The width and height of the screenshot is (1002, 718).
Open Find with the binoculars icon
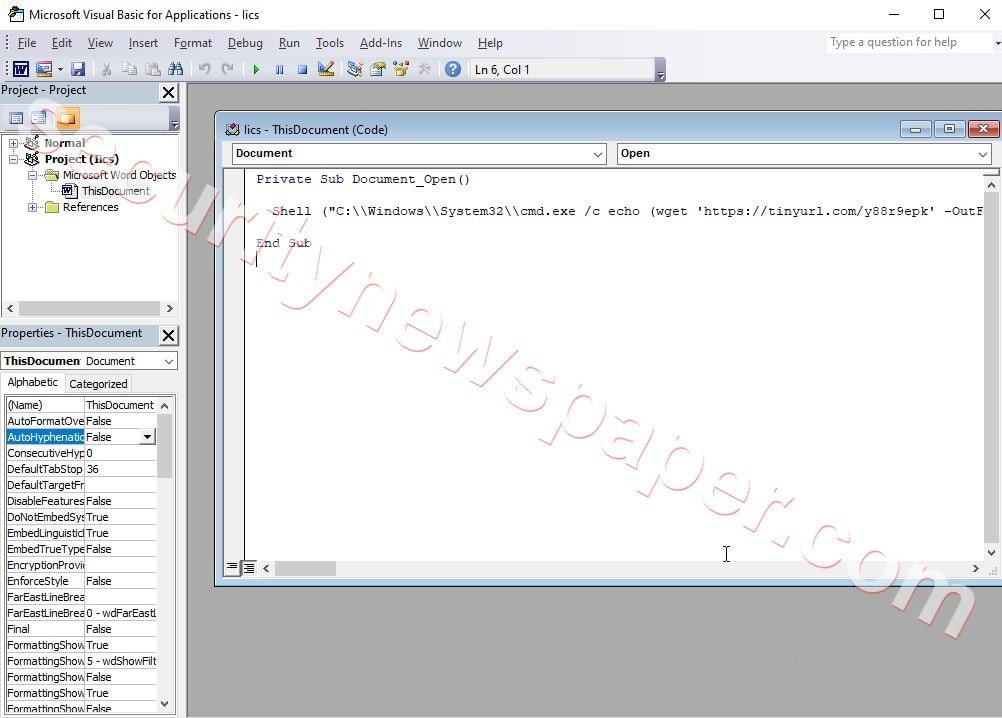[x=176, y=69]
